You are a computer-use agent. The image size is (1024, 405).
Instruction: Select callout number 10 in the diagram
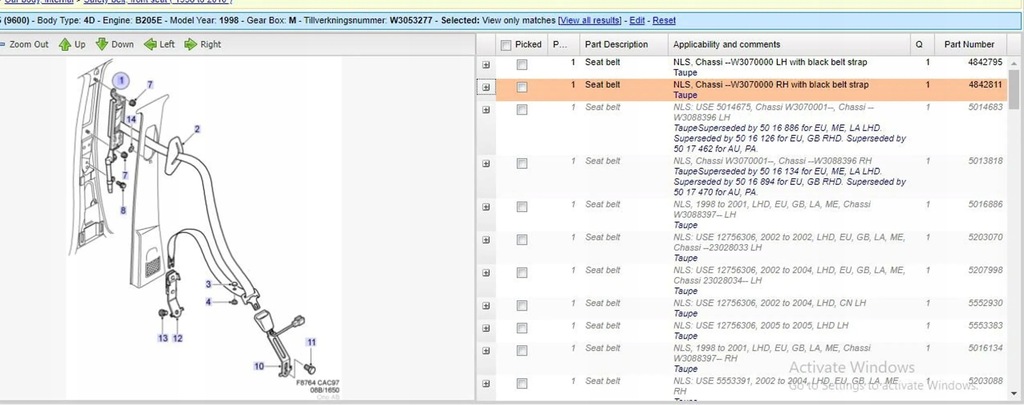(x=259, y=366)
